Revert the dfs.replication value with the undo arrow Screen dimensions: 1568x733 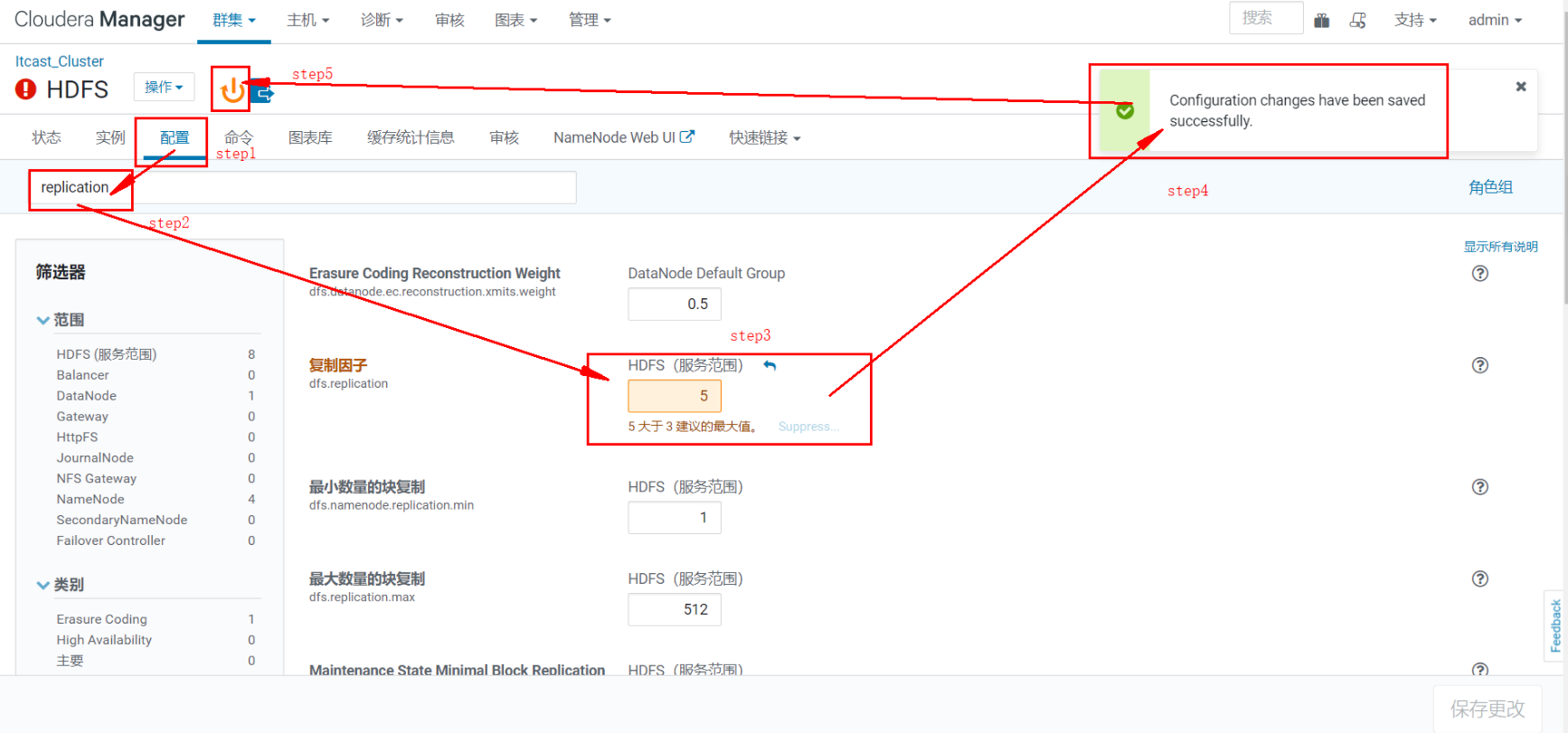tap(770, 365)
